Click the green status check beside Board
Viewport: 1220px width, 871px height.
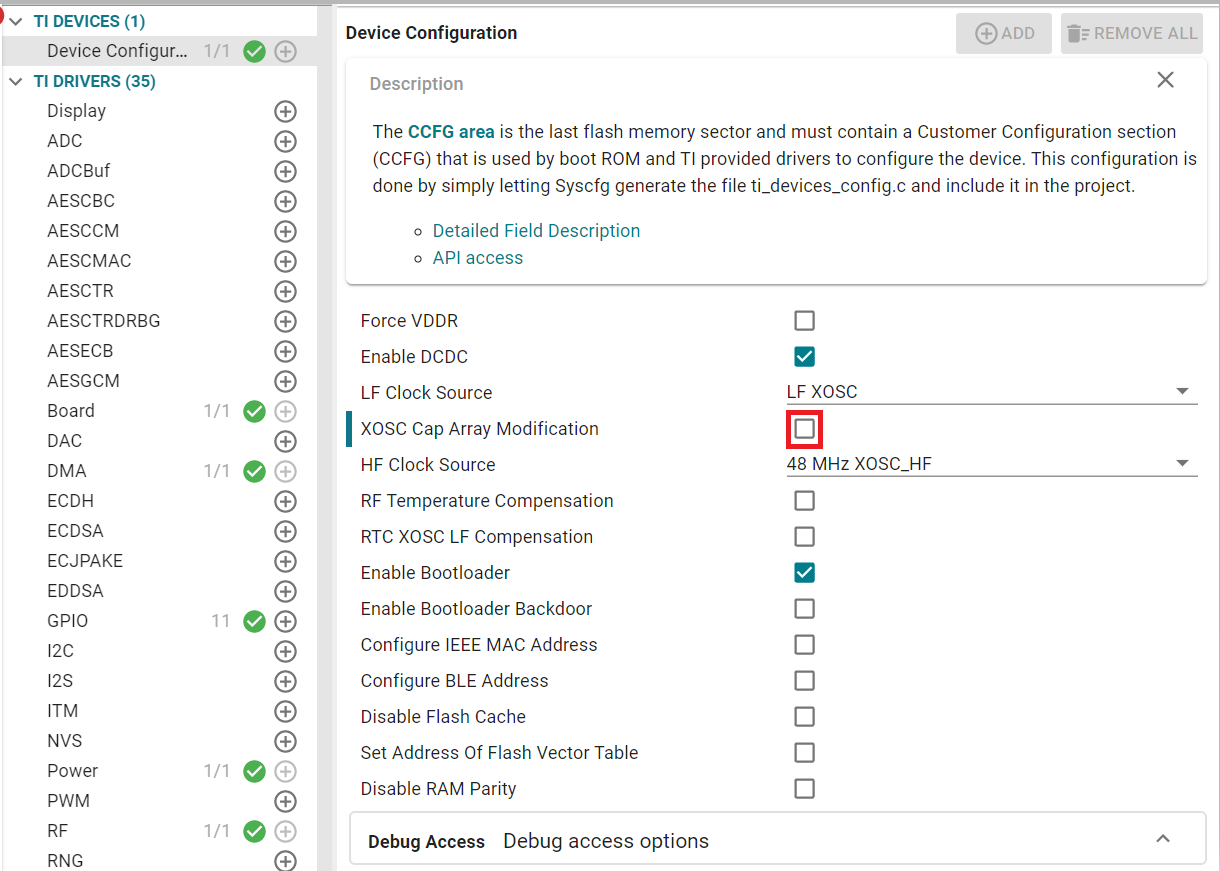coord(253,411)
